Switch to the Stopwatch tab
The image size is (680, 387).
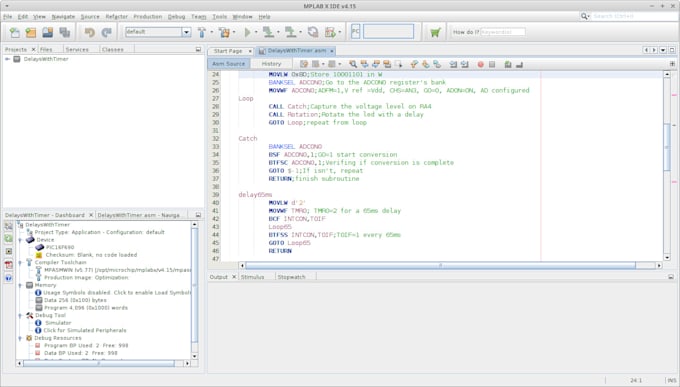tap(291, 277)
